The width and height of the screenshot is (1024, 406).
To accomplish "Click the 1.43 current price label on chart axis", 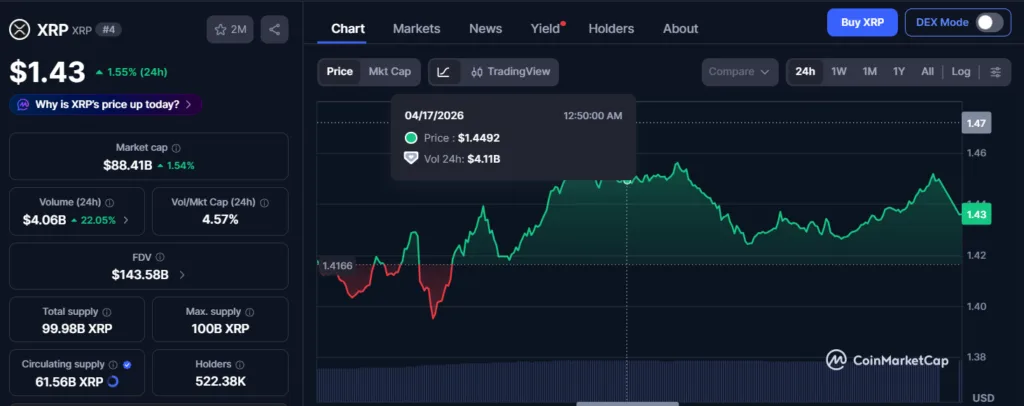I will pos(976,214).
